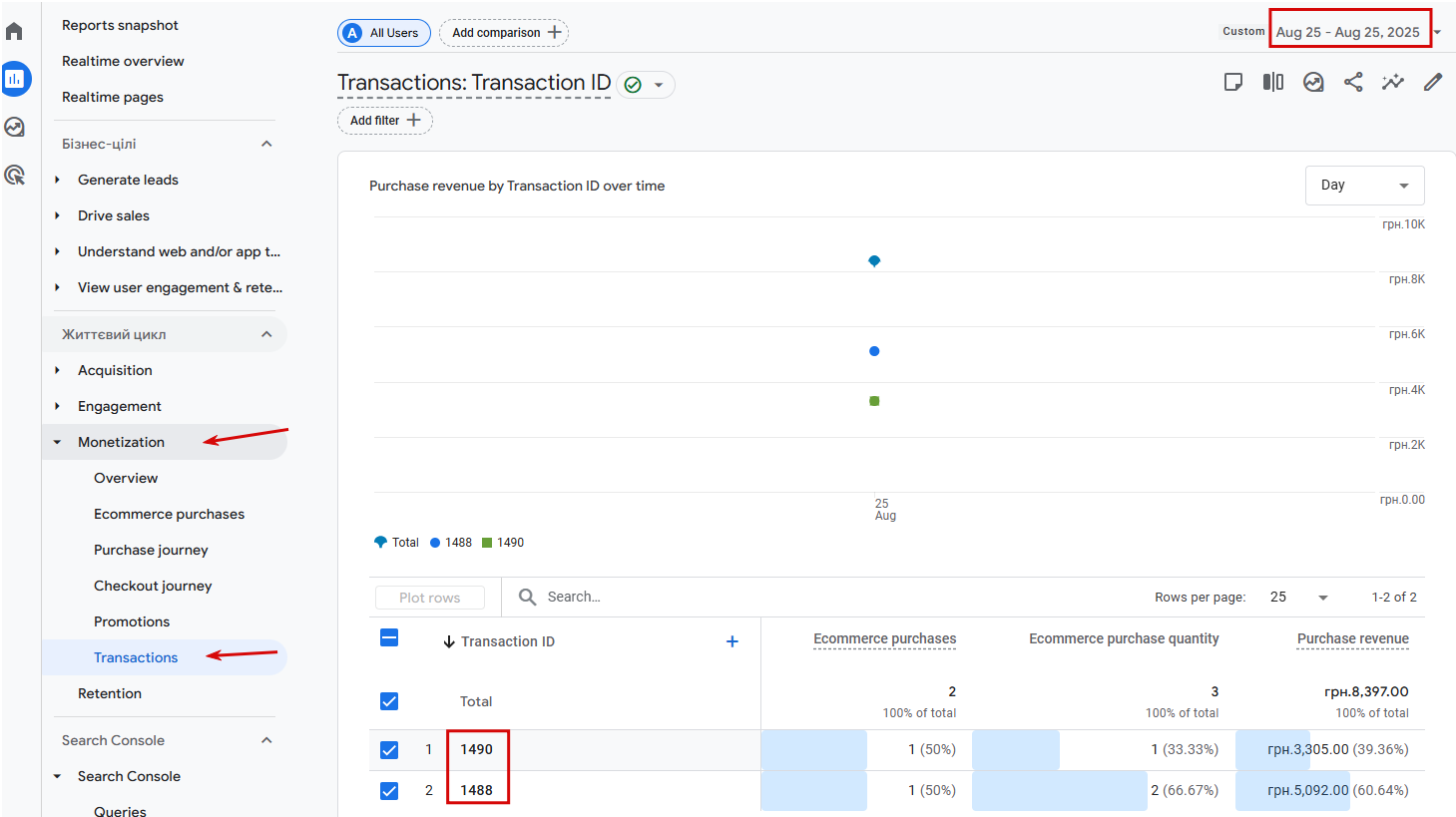Add a dimension with blue plus icon
Viewport: 1456px width, 817px height.
732,641
